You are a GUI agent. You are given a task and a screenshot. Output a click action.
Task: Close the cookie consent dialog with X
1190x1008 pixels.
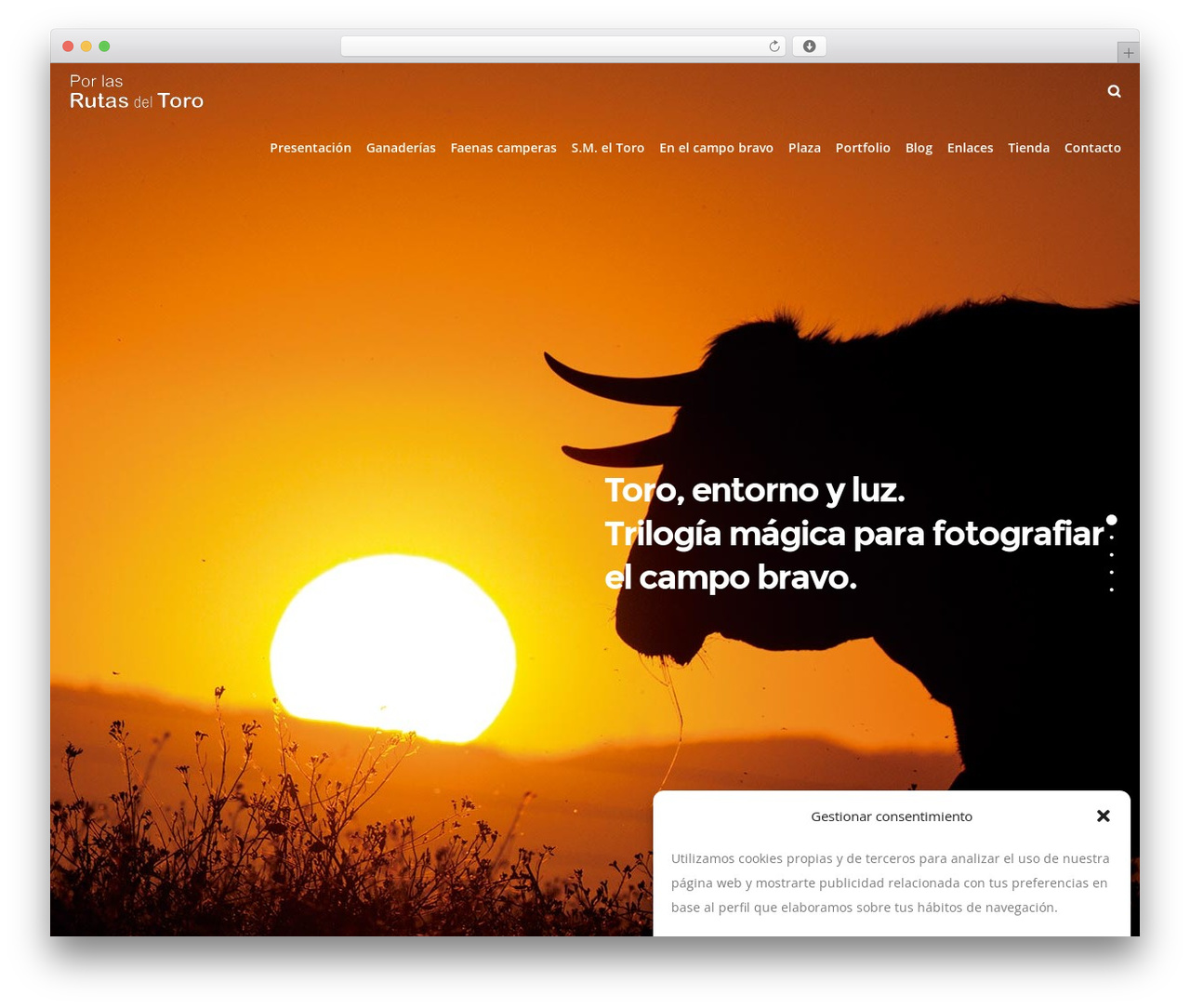click(1104, 816)
